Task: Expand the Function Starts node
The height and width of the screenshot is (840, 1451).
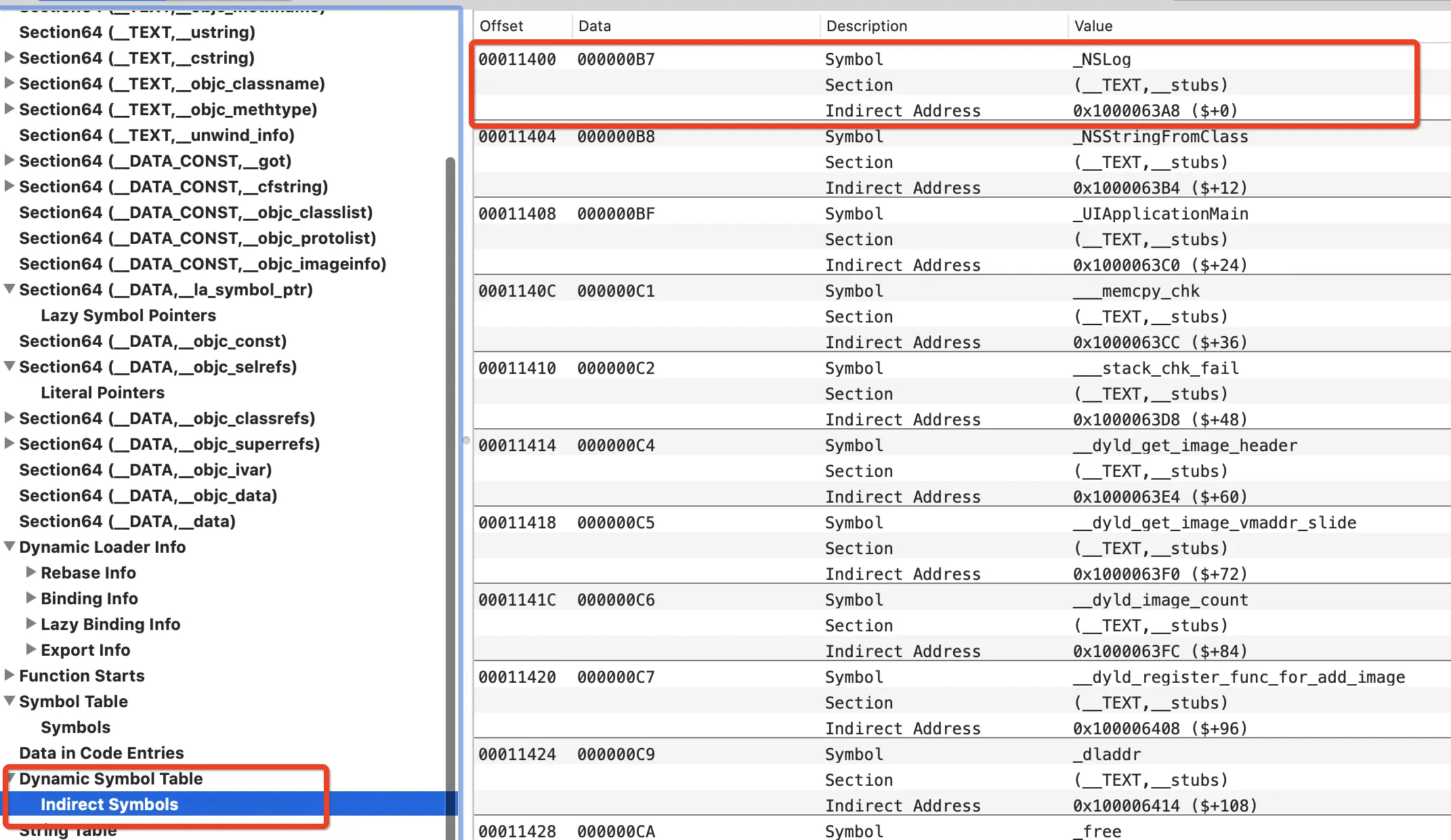Action: (9, 675)
